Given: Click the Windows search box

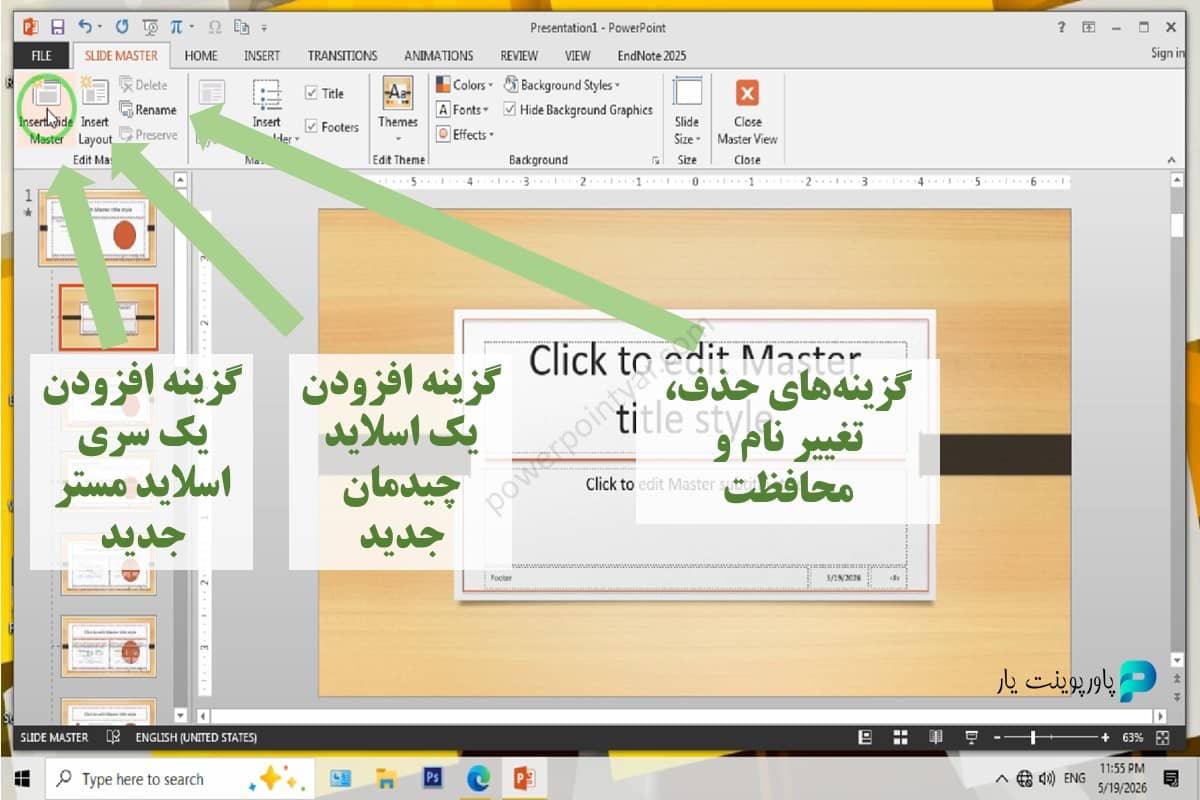Looking at the screenshot, I should click(180, 778).
